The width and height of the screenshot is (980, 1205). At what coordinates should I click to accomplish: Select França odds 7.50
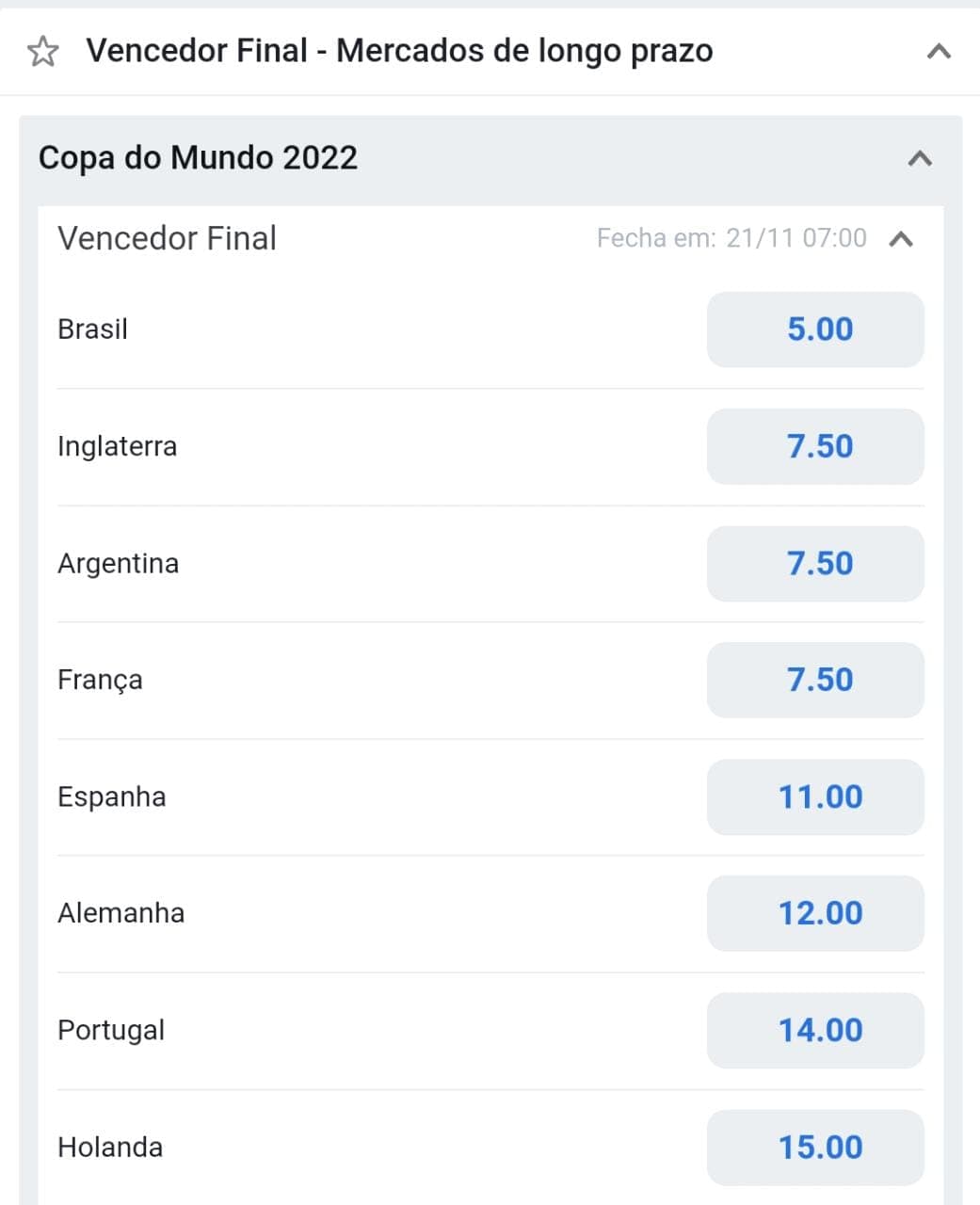click(815, 680)
